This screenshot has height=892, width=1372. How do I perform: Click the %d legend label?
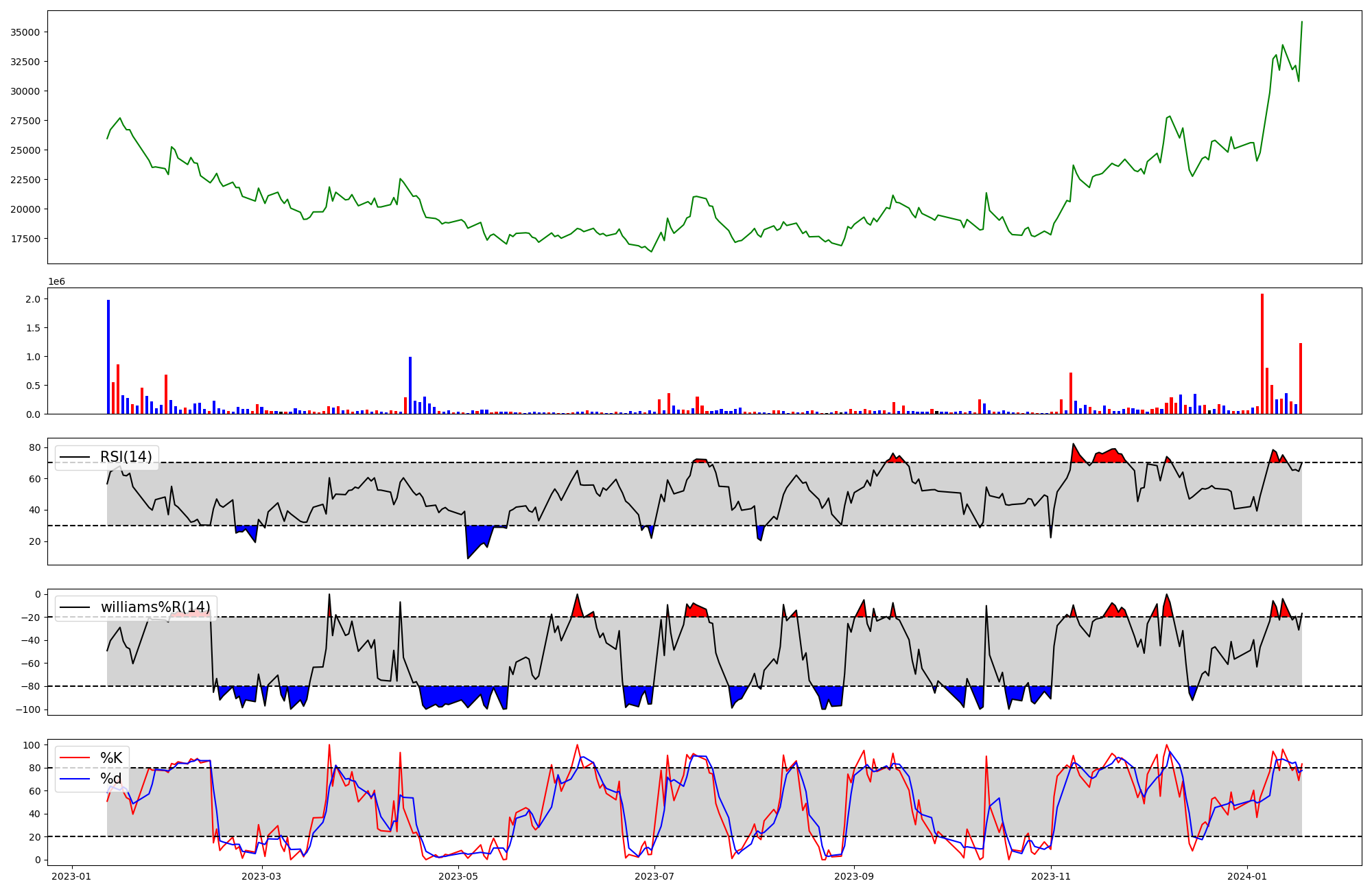click(x=111, y=779)
